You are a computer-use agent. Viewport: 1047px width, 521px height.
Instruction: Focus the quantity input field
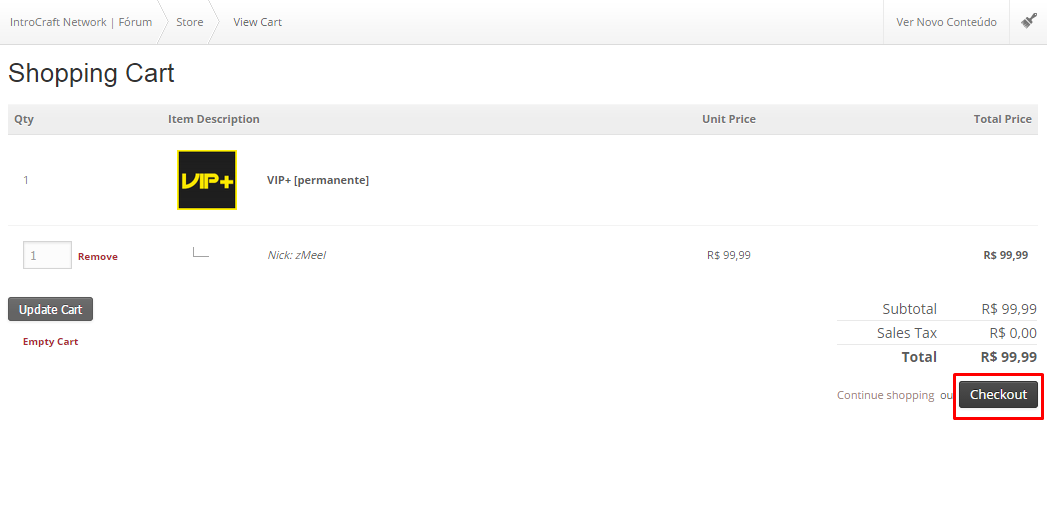click(47, 255)
